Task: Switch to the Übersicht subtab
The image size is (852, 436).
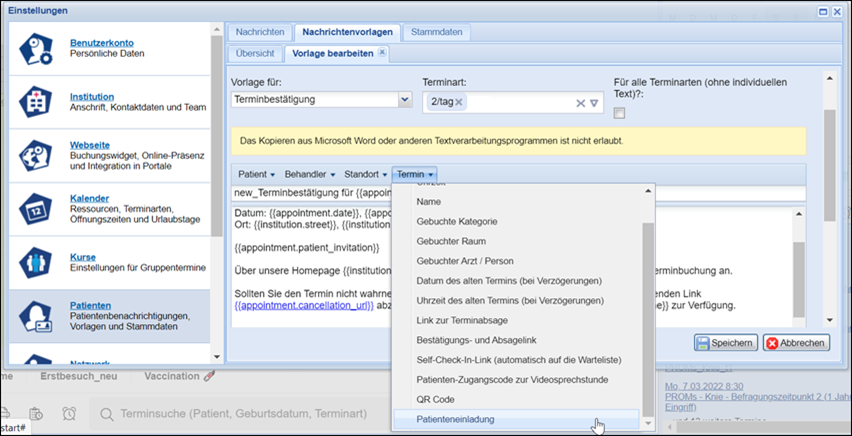Action: pyautogui.click(x=255, y=53)
